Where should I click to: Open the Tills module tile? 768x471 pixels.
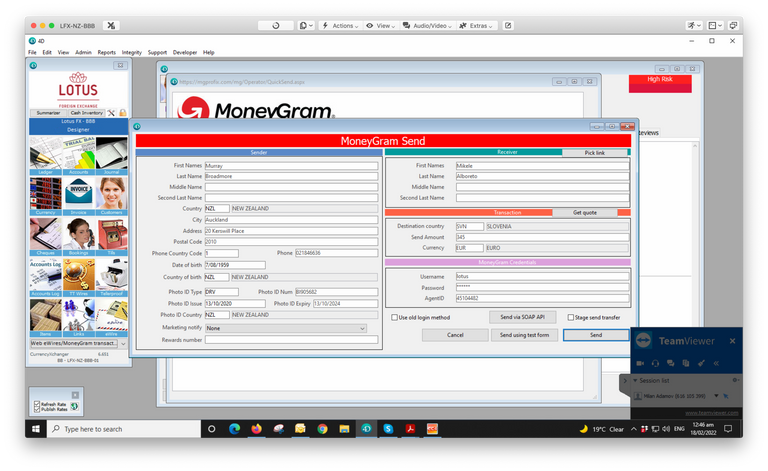tap(112, 237)
